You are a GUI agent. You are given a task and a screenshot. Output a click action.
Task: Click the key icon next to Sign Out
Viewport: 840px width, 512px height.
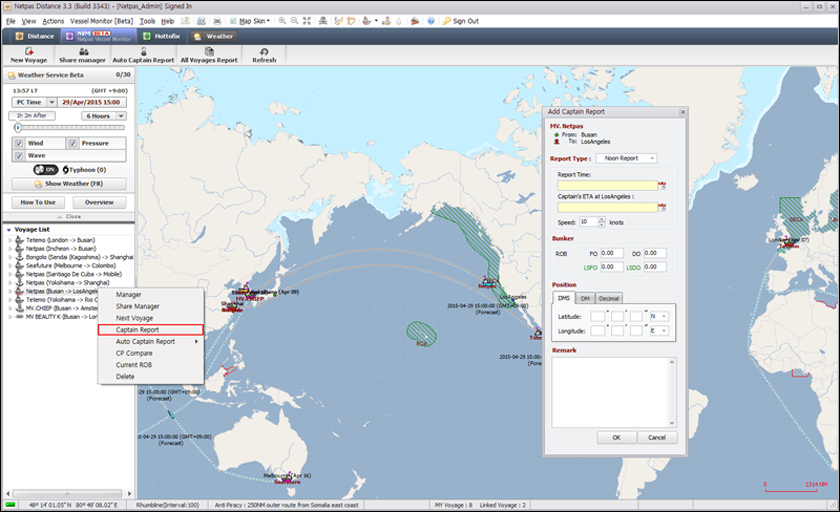click(446, 21)
